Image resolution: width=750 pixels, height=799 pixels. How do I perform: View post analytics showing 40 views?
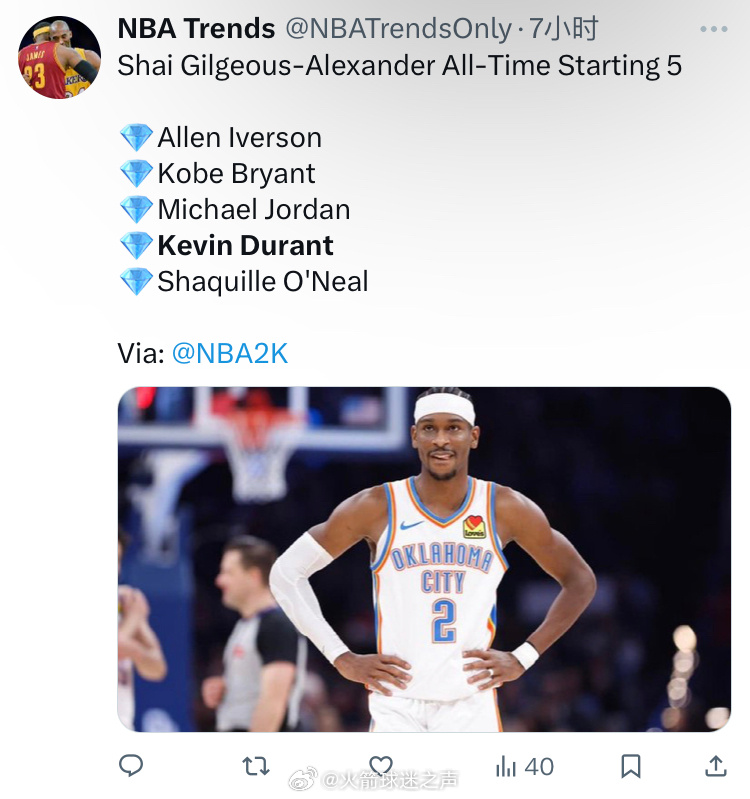pyautogui.click(x=524, y=766)
